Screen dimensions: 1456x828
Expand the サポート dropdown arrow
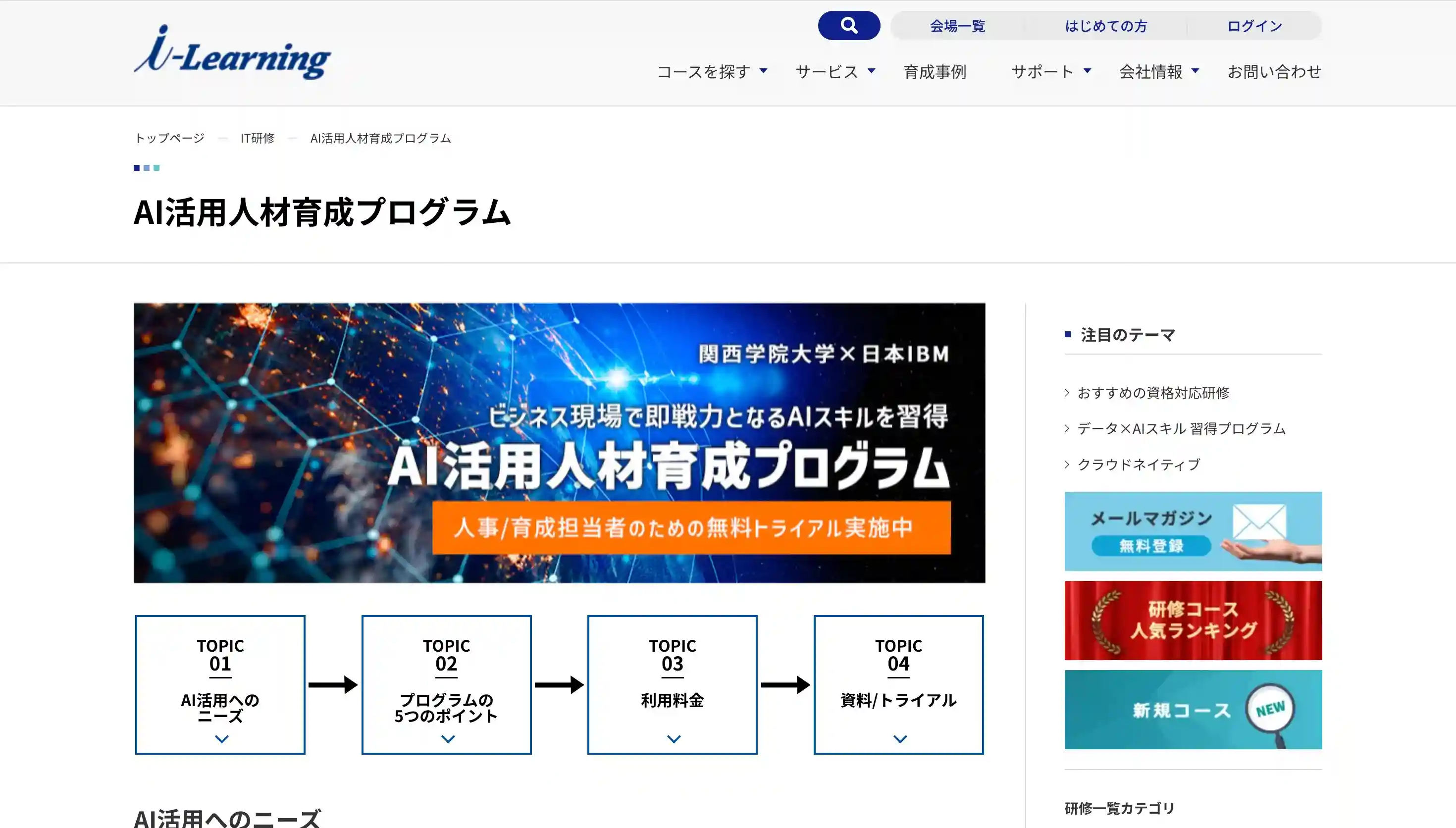tap(1087, 71)
